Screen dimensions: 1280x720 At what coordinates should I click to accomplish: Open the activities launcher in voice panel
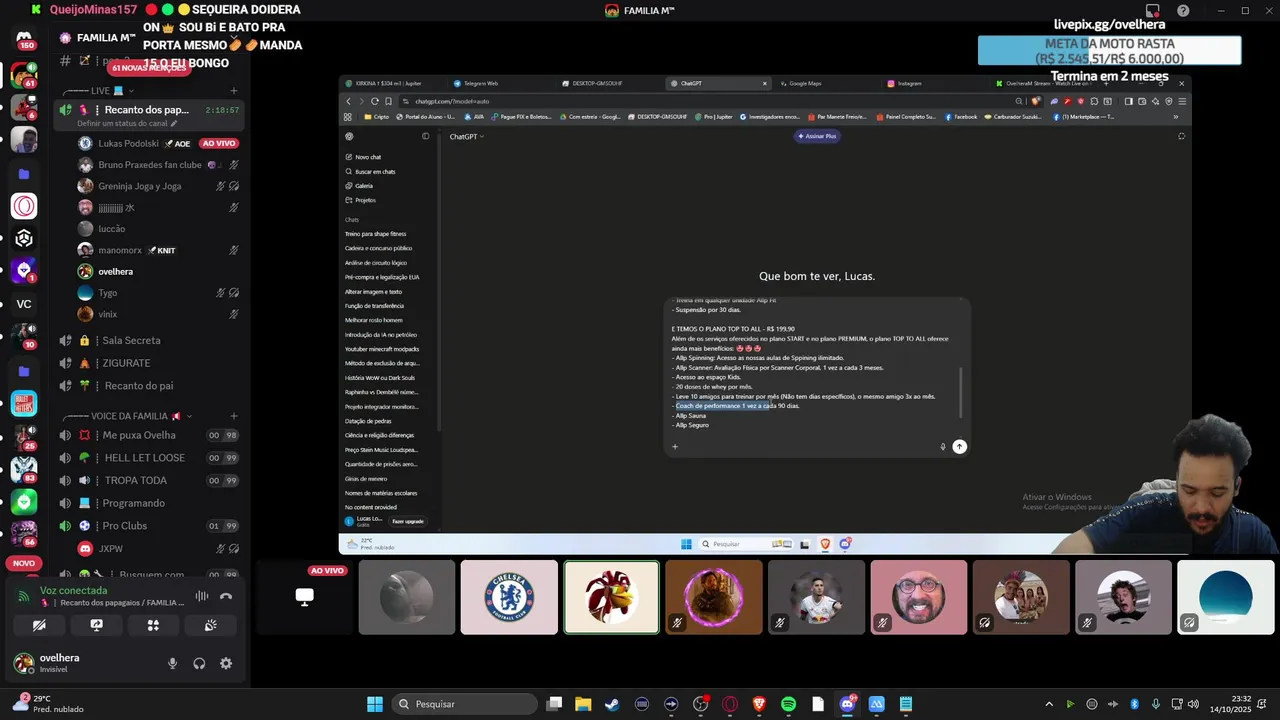coord(153,625)
